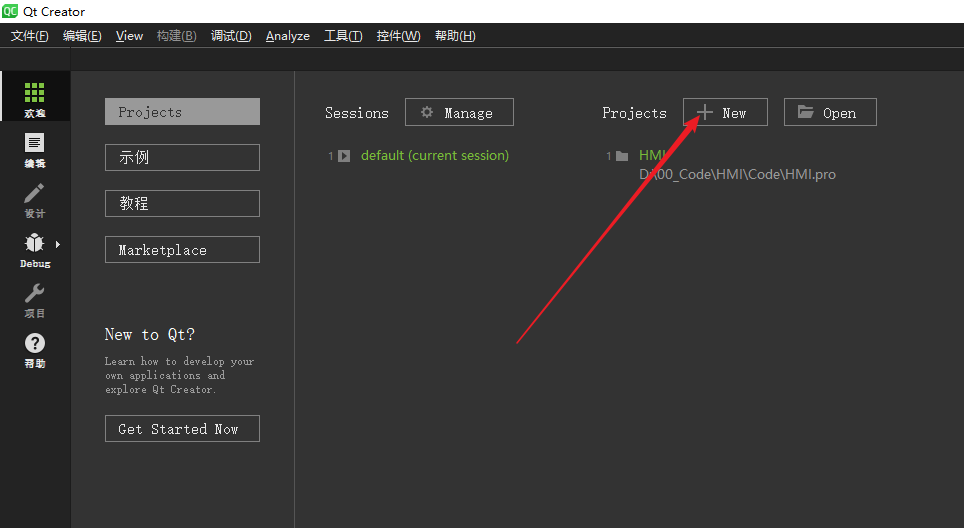This screenshot has height=528, width=964.
Task: Click Get Started Now
Action: point(183,428)
